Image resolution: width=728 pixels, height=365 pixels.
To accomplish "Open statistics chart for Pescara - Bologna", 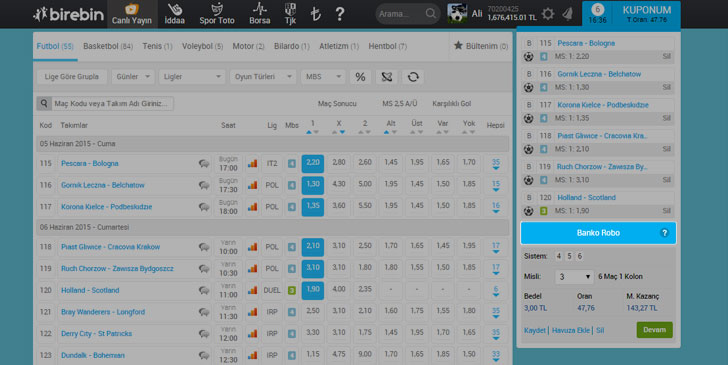I will 252,163.
